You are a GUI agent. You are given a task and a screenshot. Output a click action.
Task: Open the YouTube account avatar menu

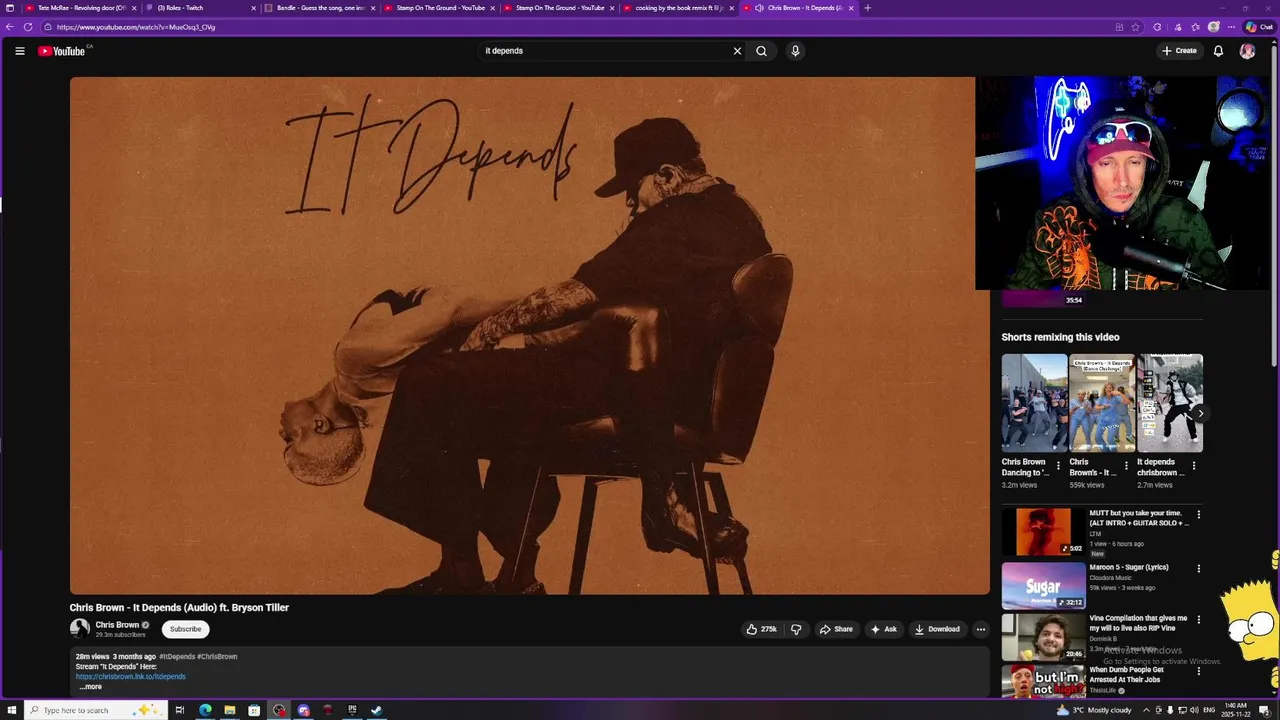1247,51
